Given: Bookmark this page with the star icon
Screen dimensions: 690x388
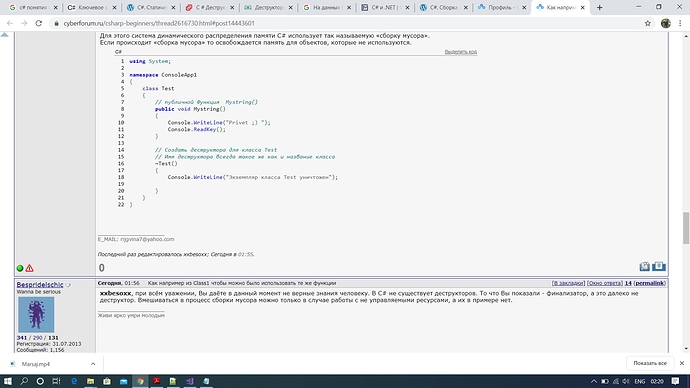Looking at the screenshot, I should click(648, 23).
